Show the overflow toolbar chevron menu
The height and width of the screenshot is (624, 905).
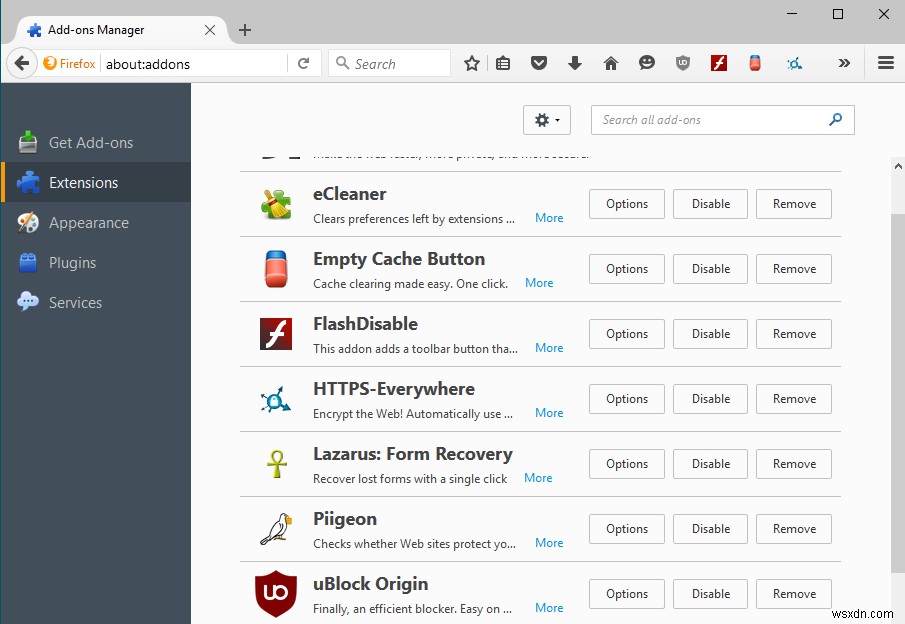click(x=844, y=62)
